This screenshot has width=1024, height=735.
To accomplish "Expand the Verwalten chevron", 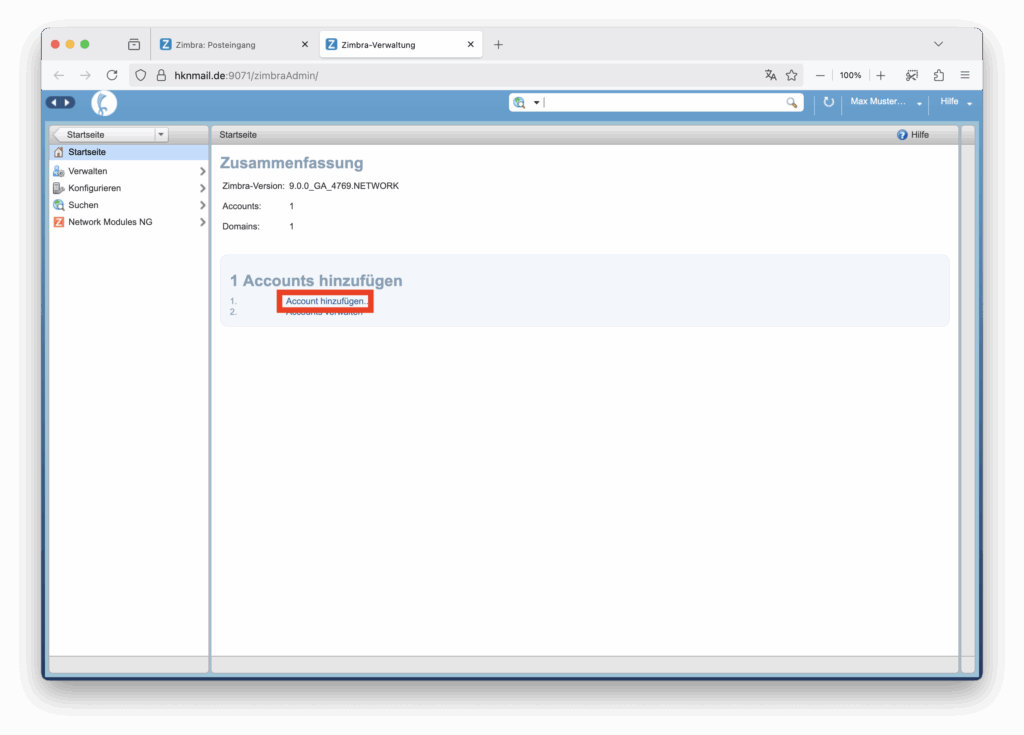I will [x=202, y=171].
